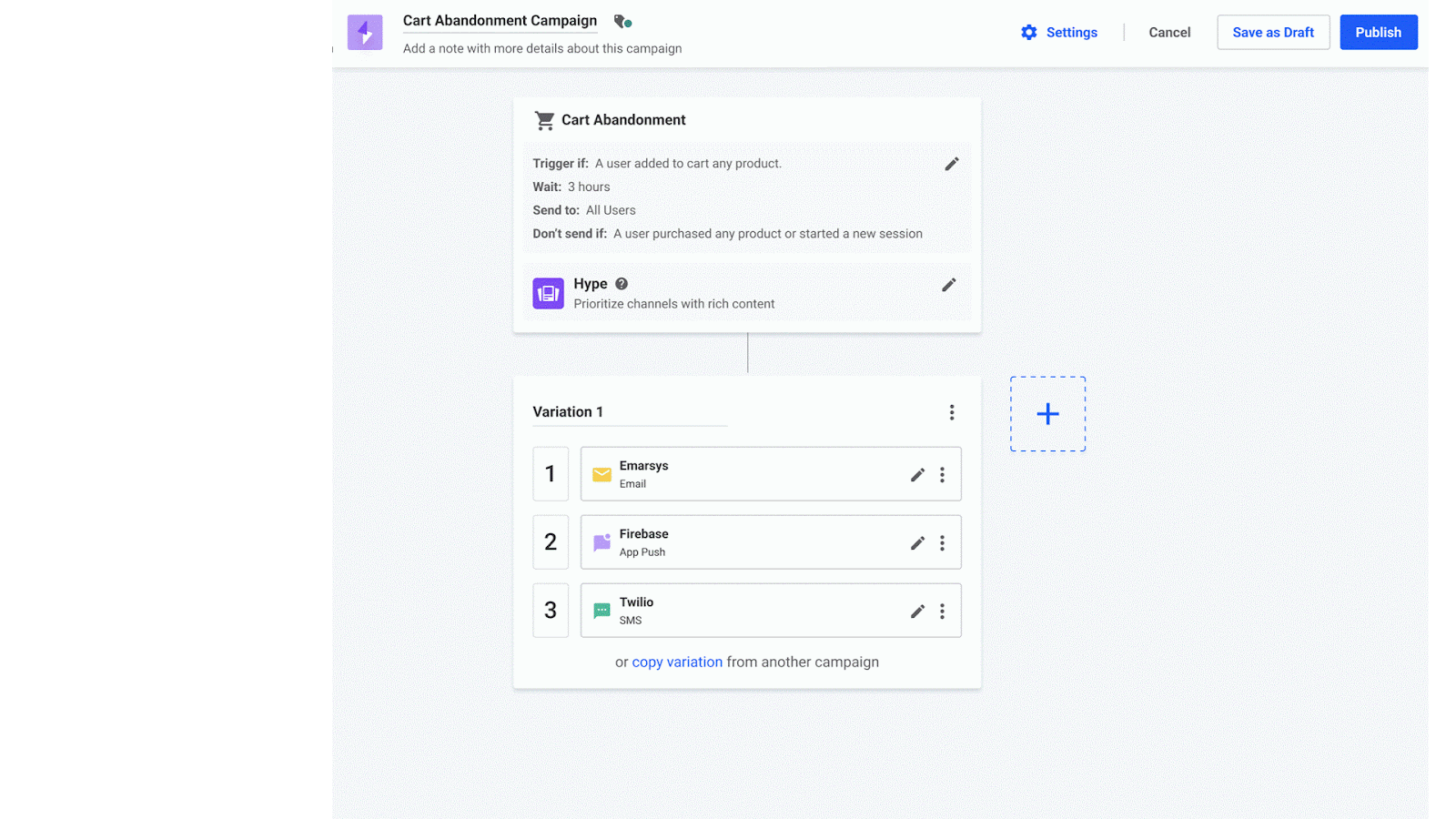
Task: Open the Twilio row three-dot menu
Action: (943, 612)
